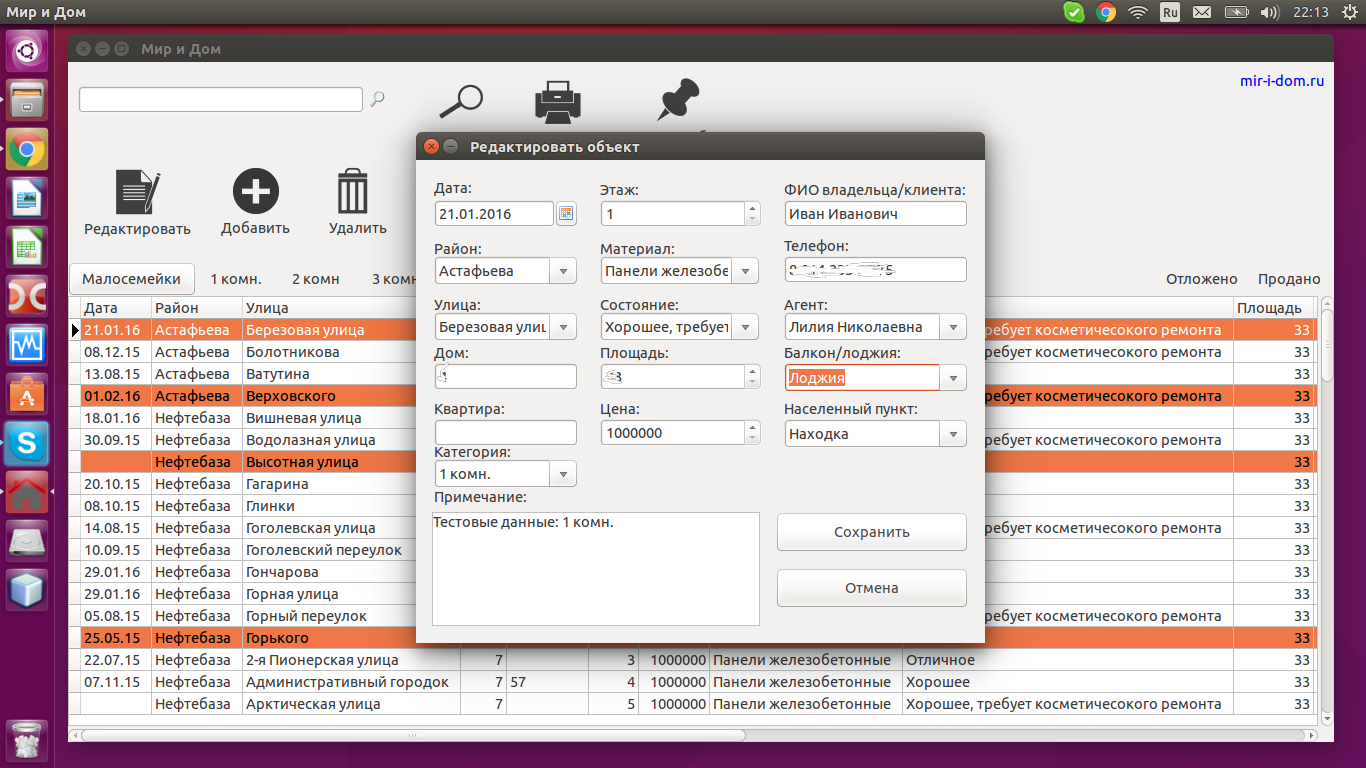Switch to the Малосемейки tab
Image resolution: width=1366 pixels, height=768 pixels.
pyautogui.click(x=132, y=279)
